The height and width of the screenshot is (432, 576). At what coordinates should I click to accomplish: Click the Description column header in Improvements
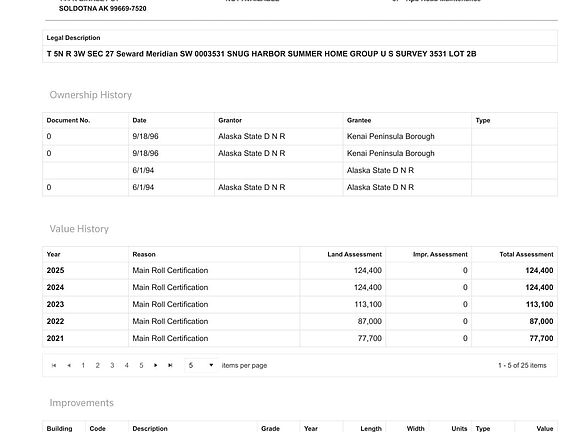(150, 429)
